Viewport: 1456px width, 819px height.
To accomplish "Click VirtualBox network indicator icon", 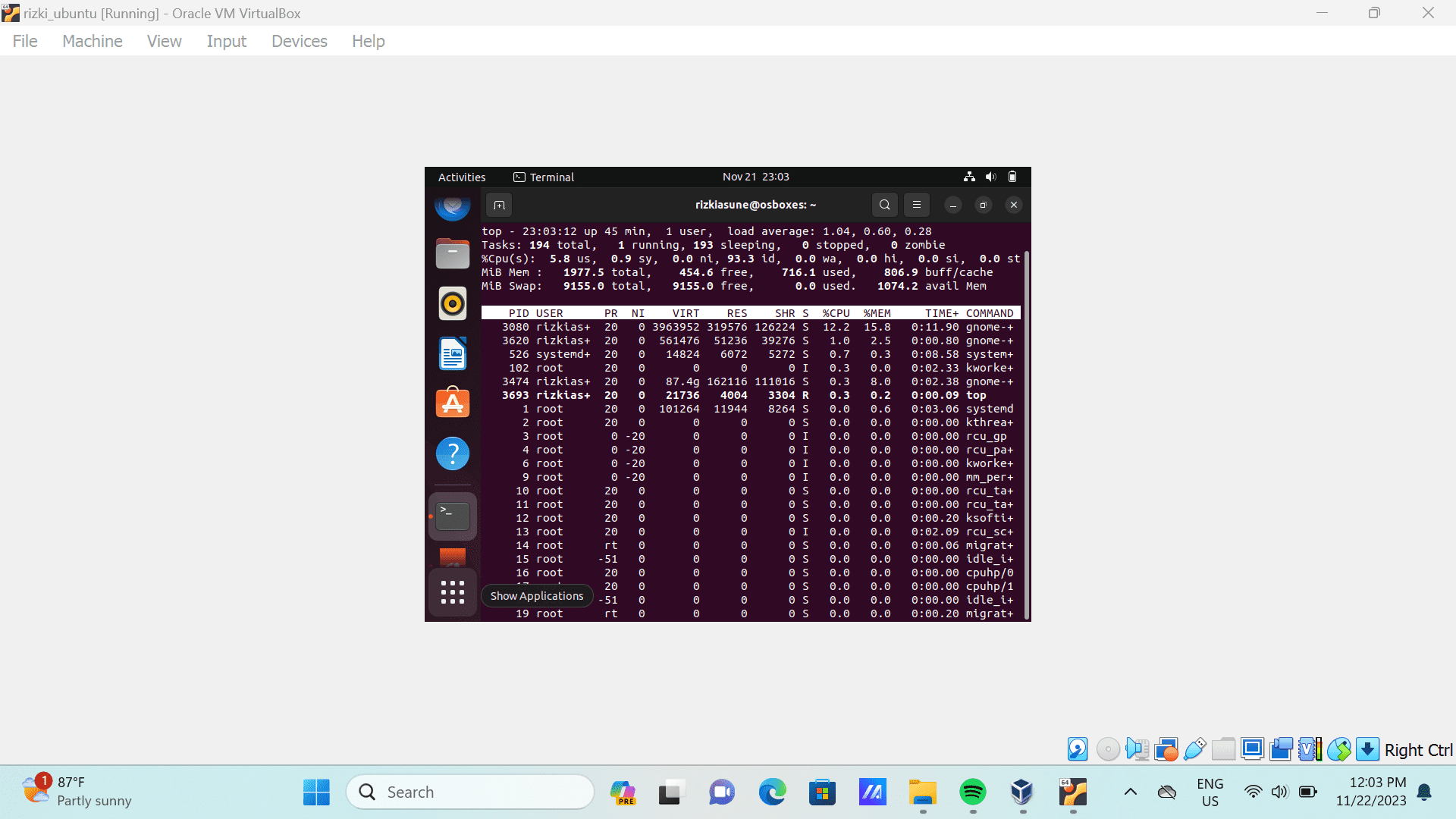I will click(x=1166, y=749).
